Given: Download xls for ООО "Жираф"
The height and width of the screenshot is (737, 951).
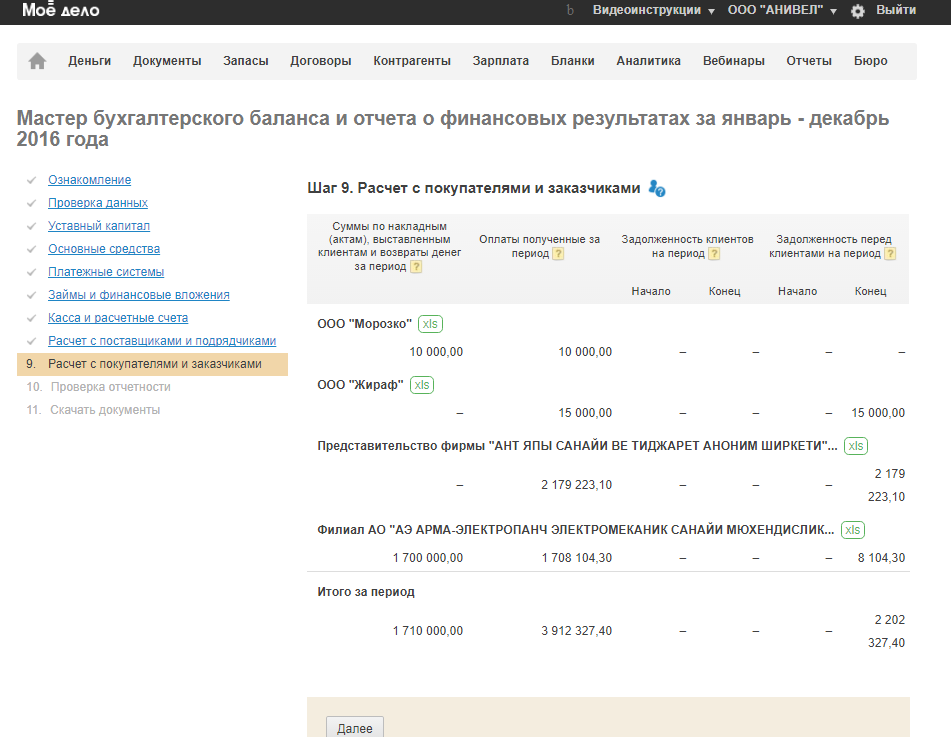Looking at the screenshot, I should (422, 385).
